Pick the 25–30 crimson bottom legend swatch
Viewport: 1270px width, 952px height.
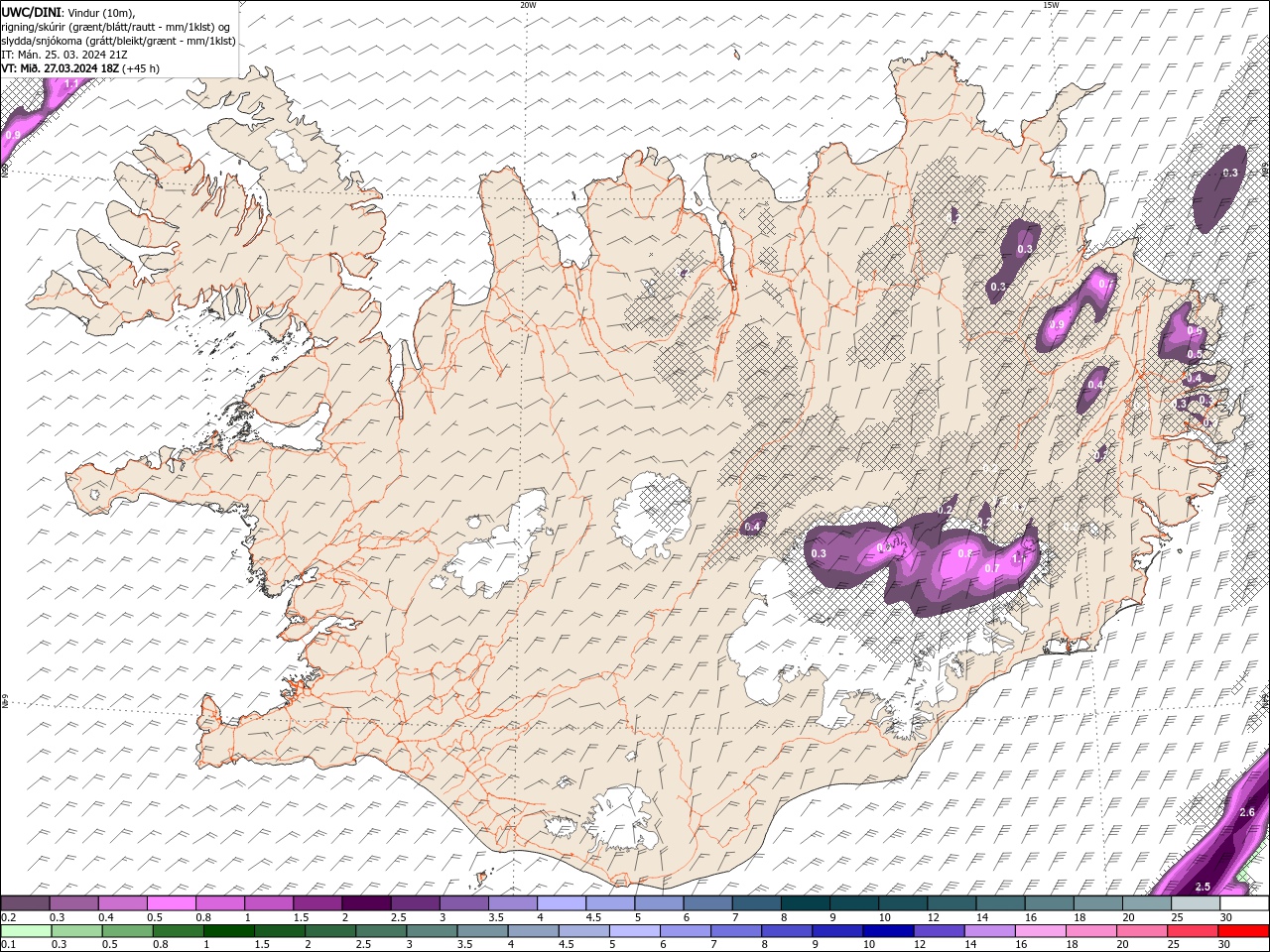click(1194, 931)
